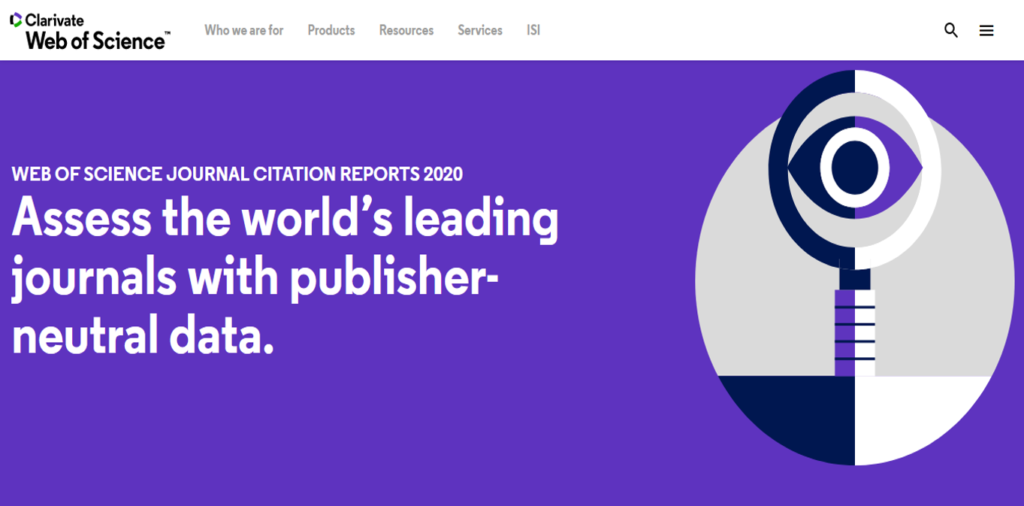Open the ISI menu item

534,30
